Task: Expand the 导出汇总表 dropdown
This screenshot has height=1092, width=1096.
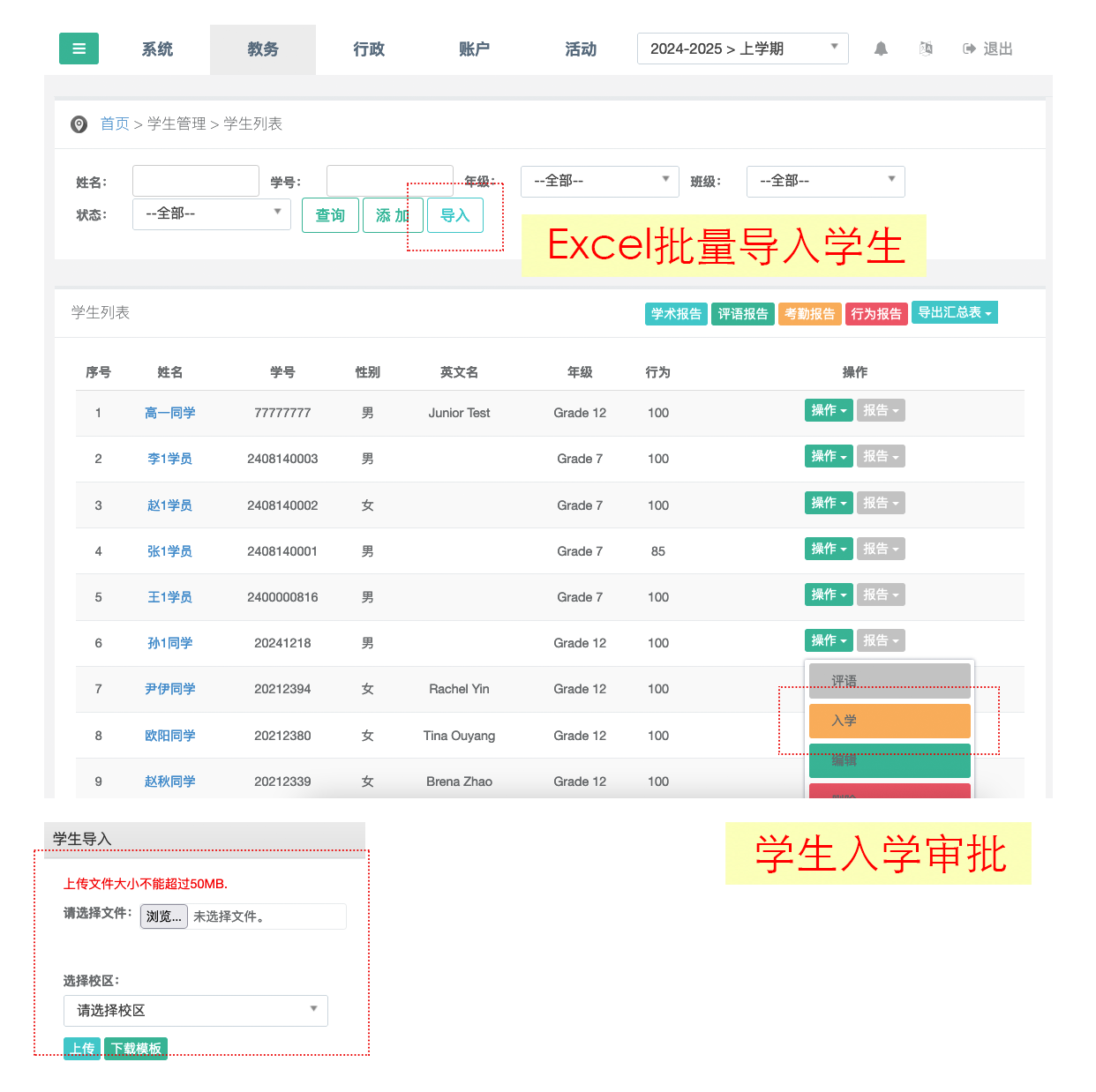Action: [955, 312]
